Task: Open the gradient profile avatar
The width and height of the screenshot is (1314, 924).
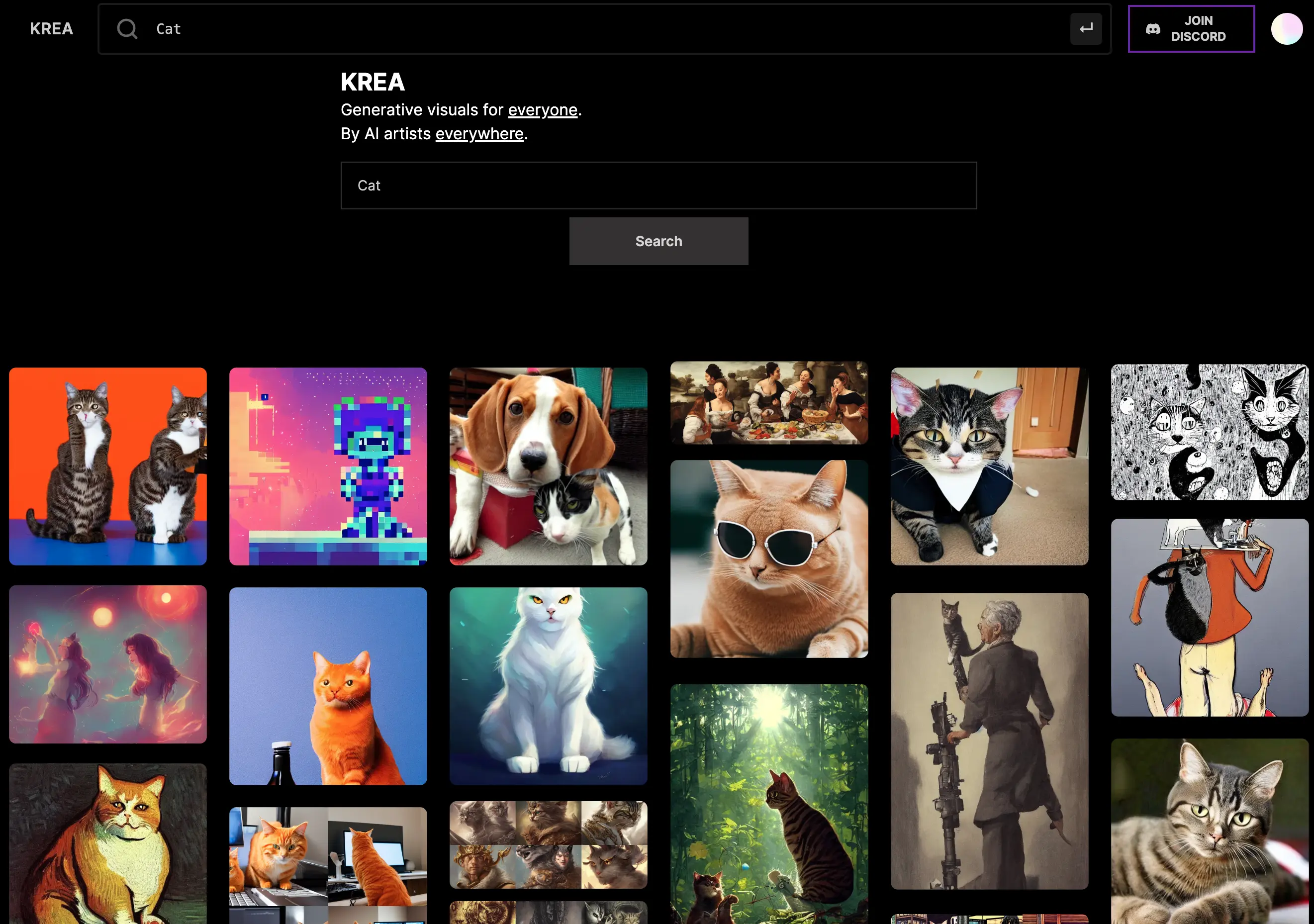Action: click(1287, 29)
